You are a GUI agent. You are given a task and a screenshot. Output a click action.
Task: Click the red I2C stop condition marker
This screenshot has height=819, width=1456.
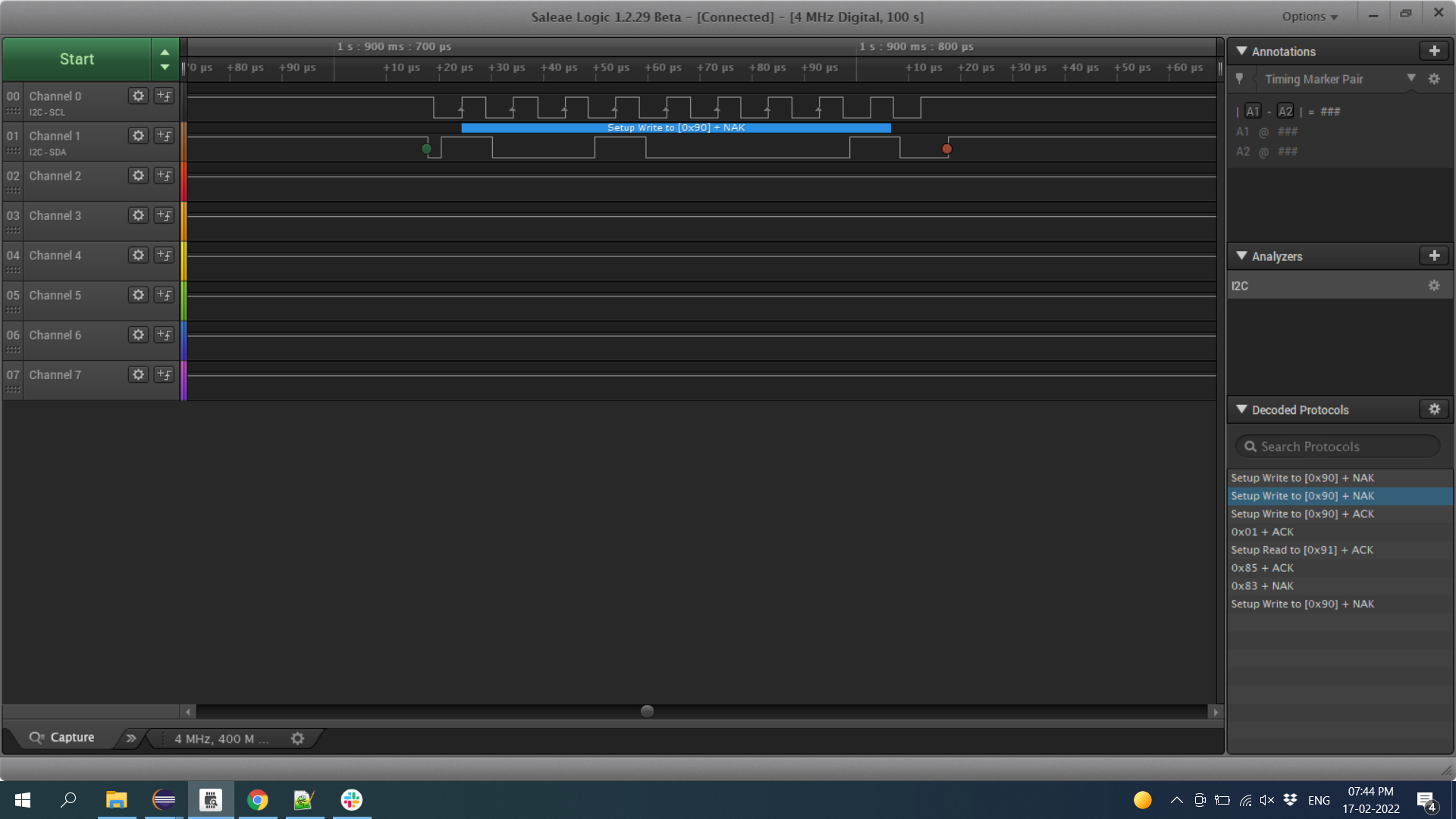[946, 149]
